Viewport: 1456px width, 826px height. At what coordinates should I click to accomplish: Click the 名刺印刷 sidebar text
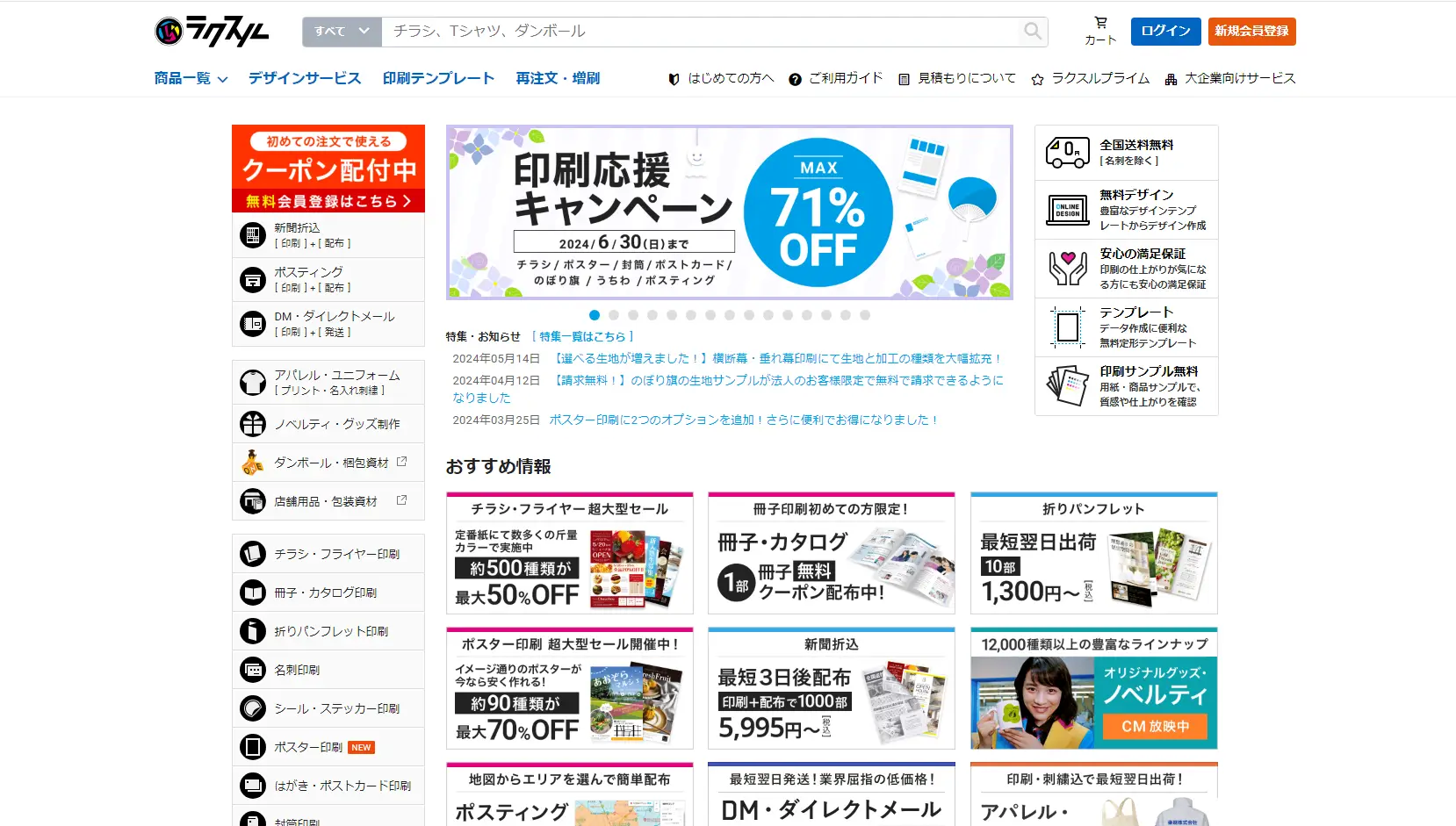[297, 670]
